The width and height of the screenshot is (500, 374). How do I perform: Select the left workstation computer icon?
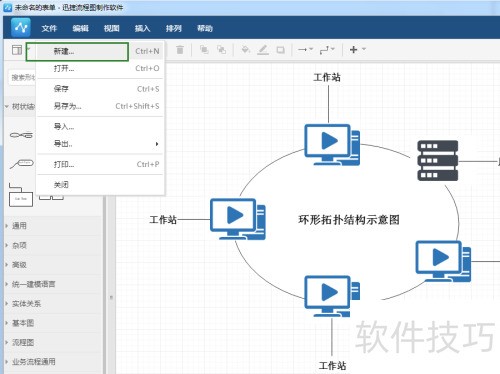(238, 219)
